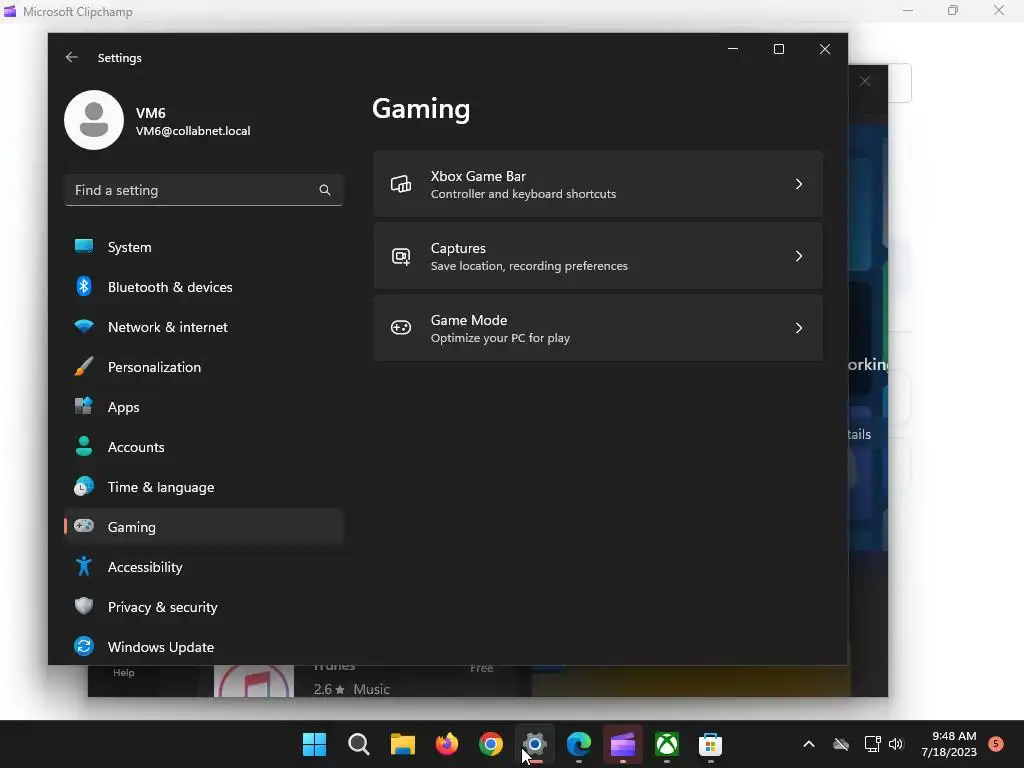The height and width of the screenshot is (768, 1024).
Task: Open Microsoft Store from the taskbar
Action: click(x=711, y=744)
